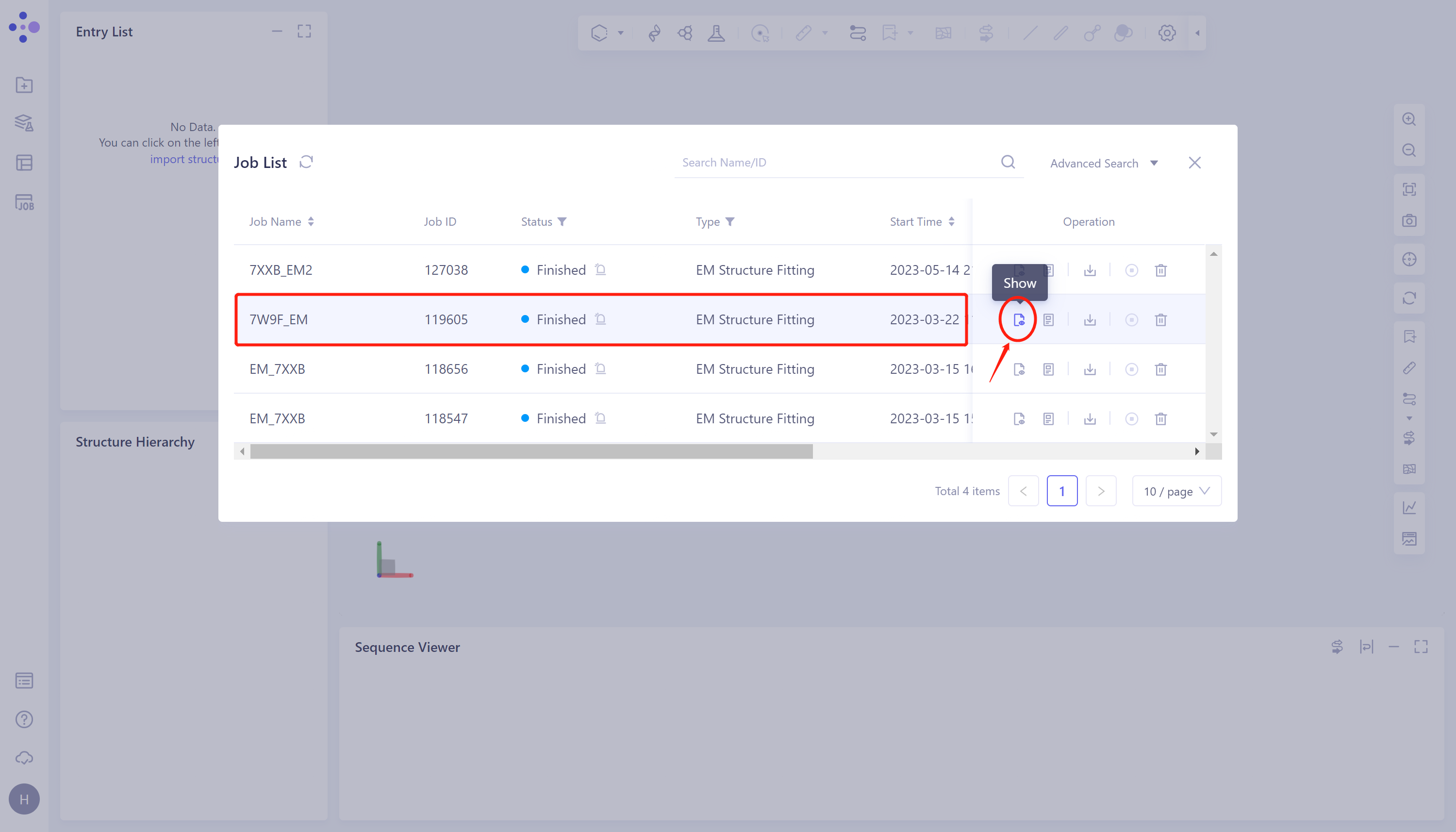Toggle notification bell for job 127038
Image resolution: width=1456 pixels, height=832 pixels.
tap(600, 269)
